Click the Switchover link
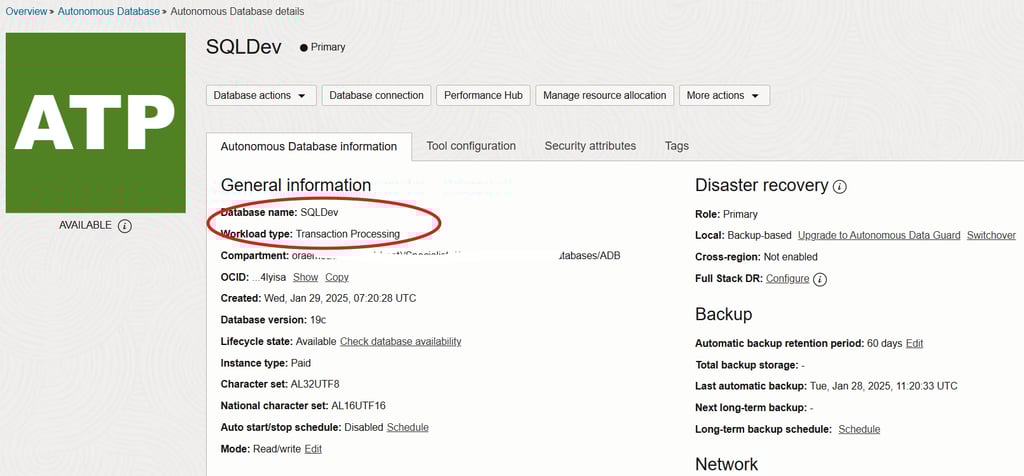This screenshot has width=1024, height=476. click(991, 235)
